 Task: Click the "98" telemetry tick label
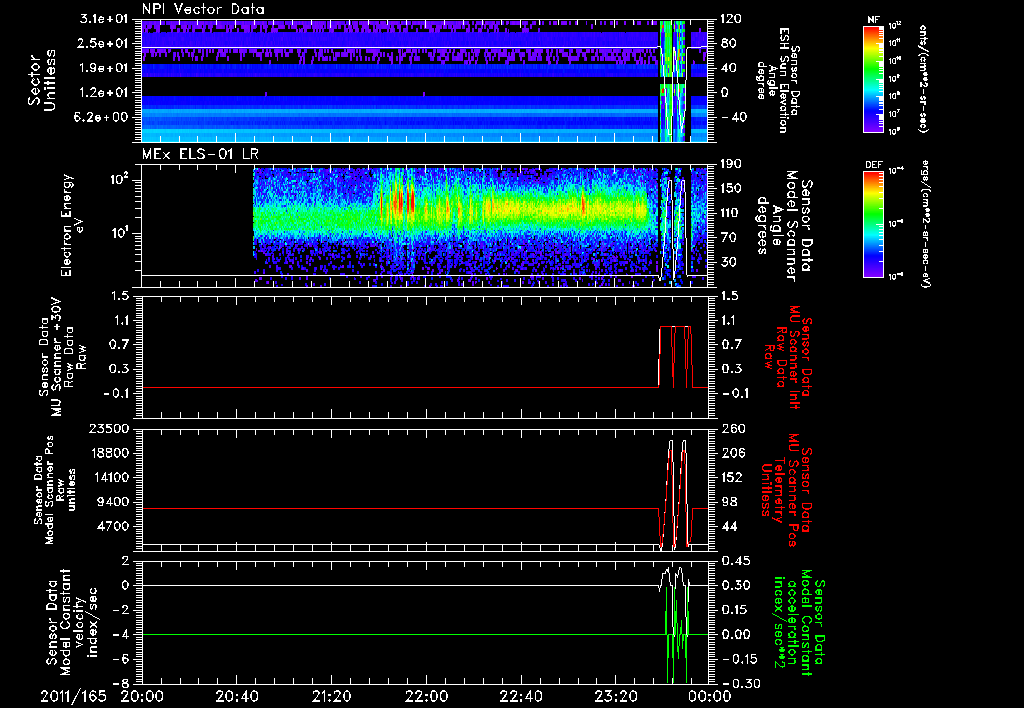tap(729, 502)
